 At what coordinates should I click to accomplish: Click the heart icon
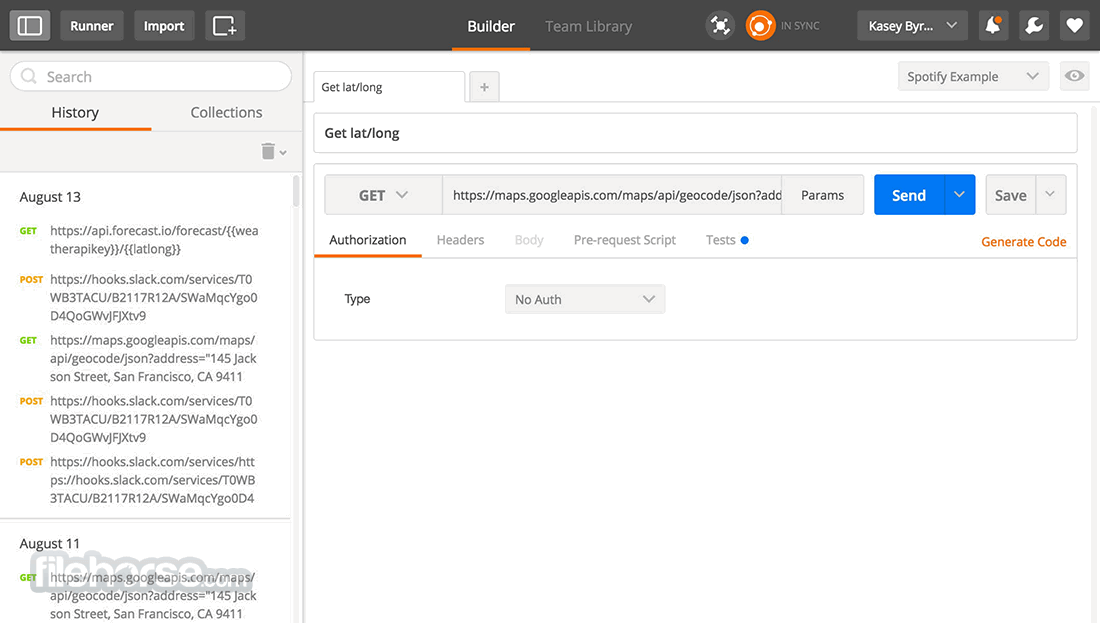tap(1074, 26)
